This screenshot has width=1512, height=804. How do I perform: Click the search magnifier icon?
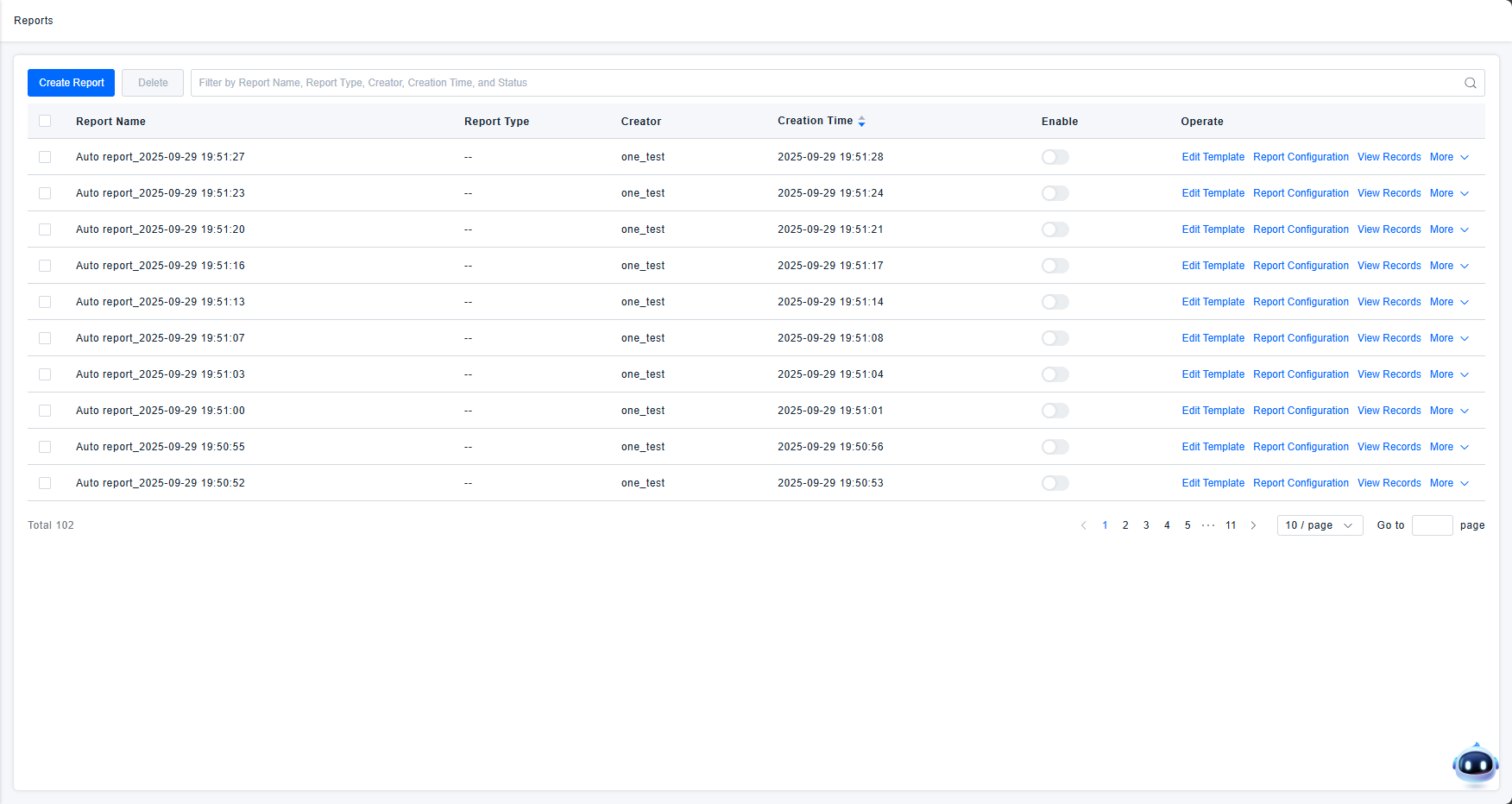pos(1470,83)
